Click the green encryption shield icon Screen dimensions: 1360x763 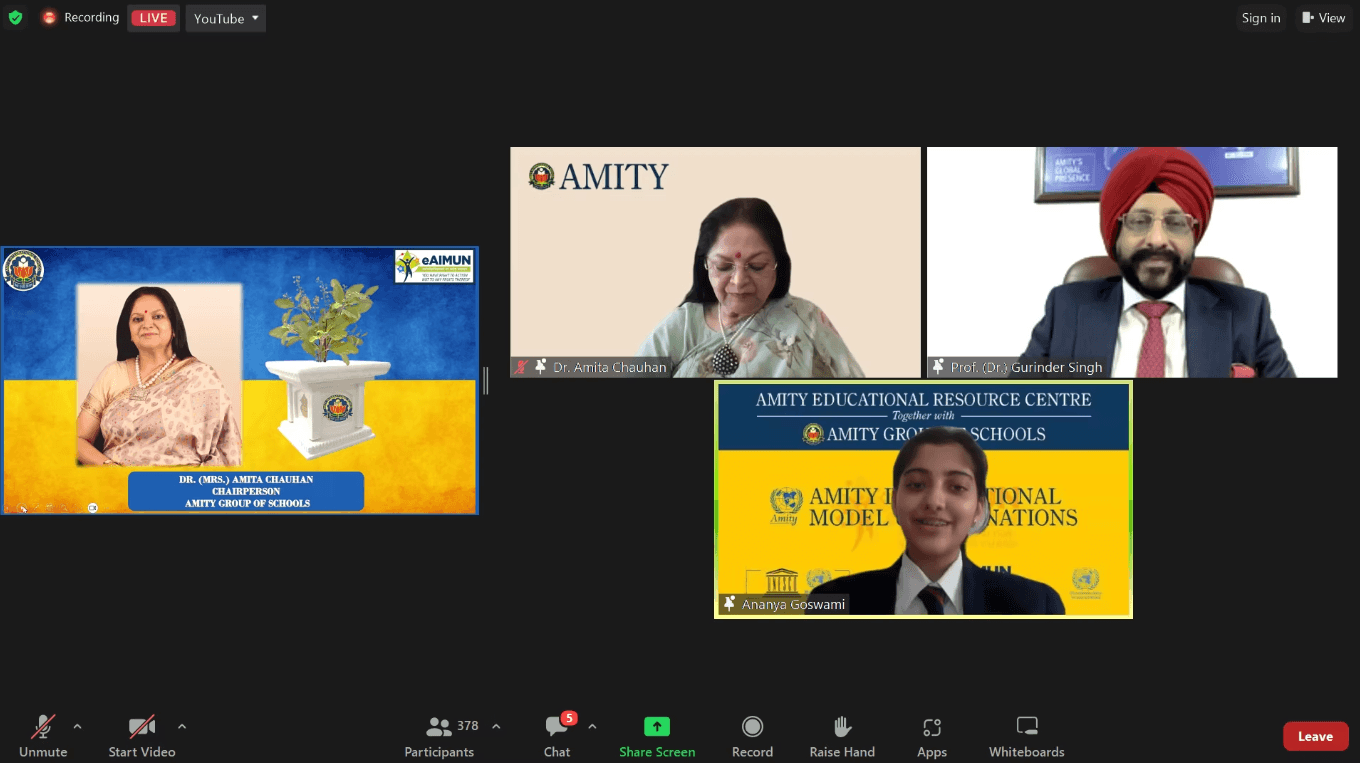coord(15,18)
